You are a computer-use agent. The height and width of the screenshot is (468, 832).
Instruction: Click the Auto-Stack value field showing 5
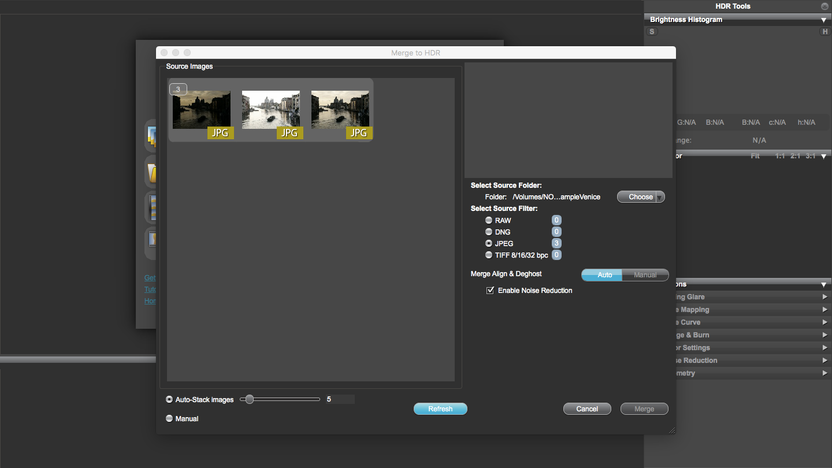[340, 399]
